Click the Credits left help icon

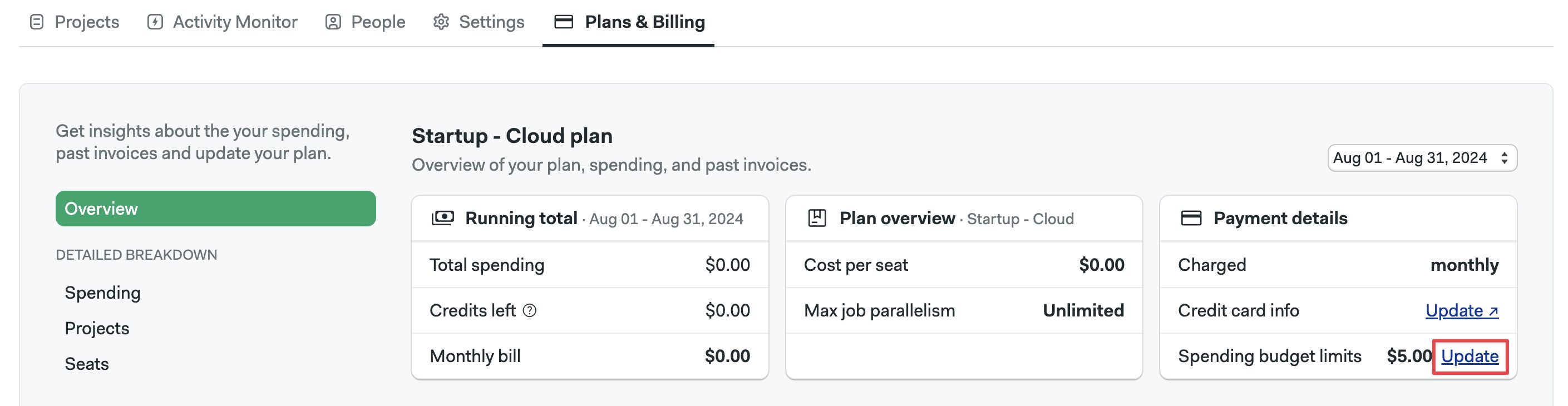[530, 310]
